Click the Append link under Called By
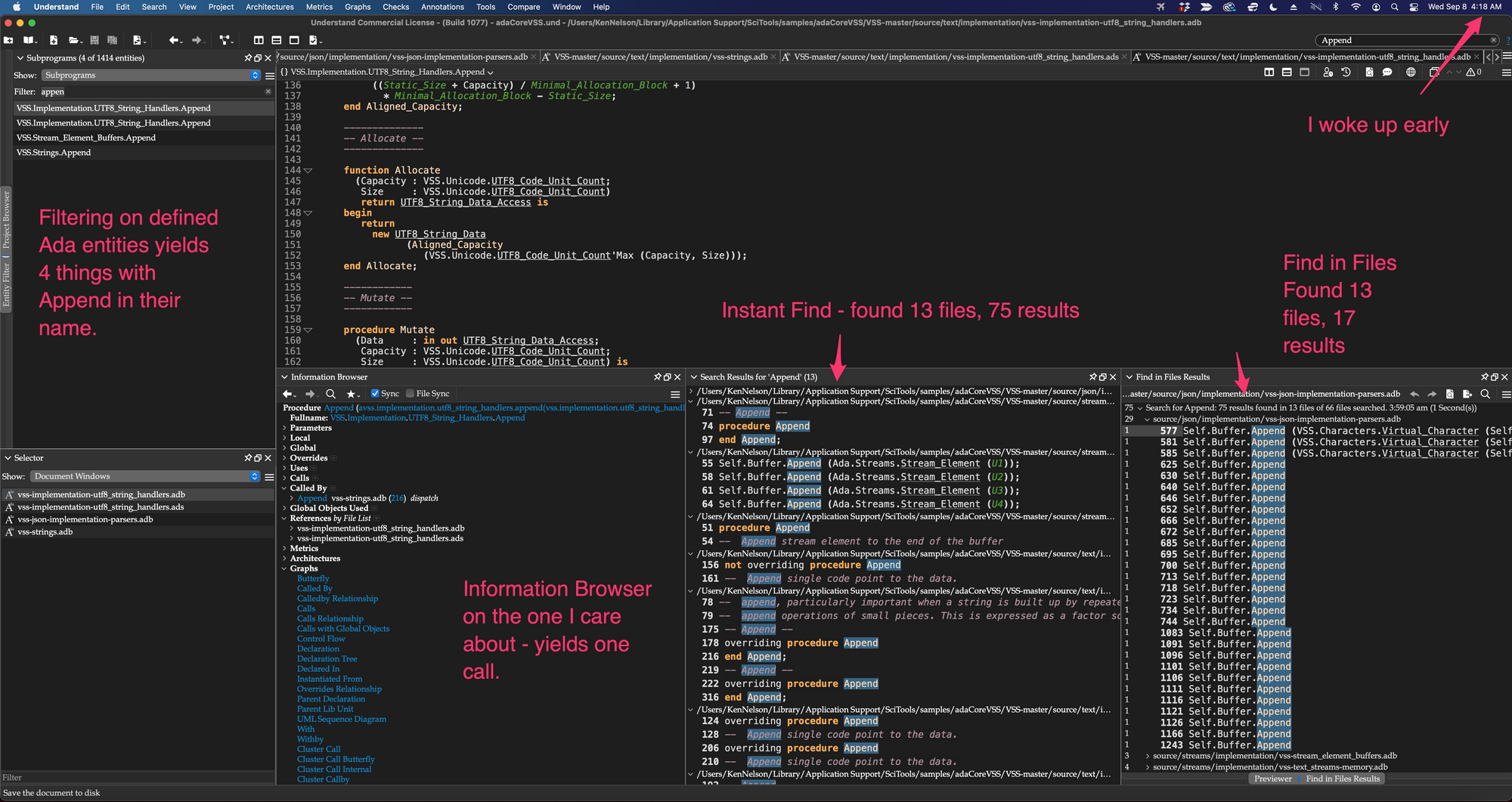The width and height of the screenshot is (1512, 802). [x=312, y=499]
